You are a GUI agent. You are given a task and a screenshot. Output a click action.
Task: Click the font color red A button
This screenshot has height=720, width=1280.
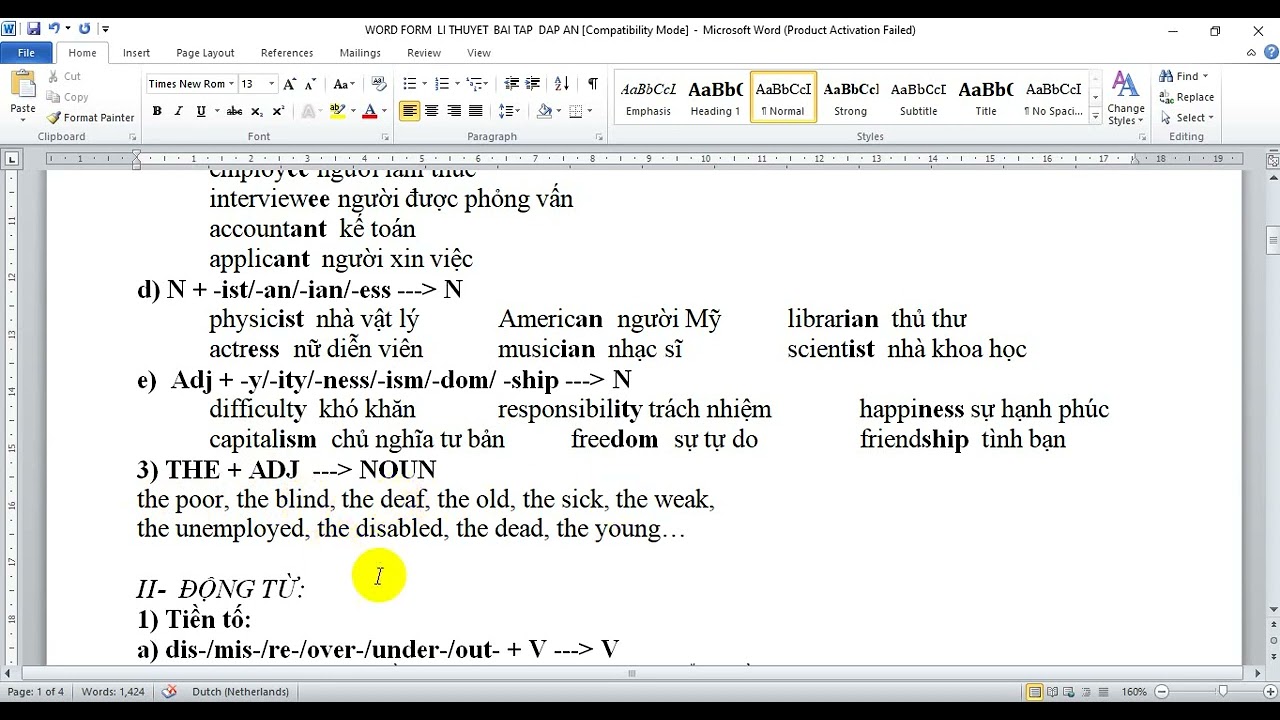coord(369,111)
